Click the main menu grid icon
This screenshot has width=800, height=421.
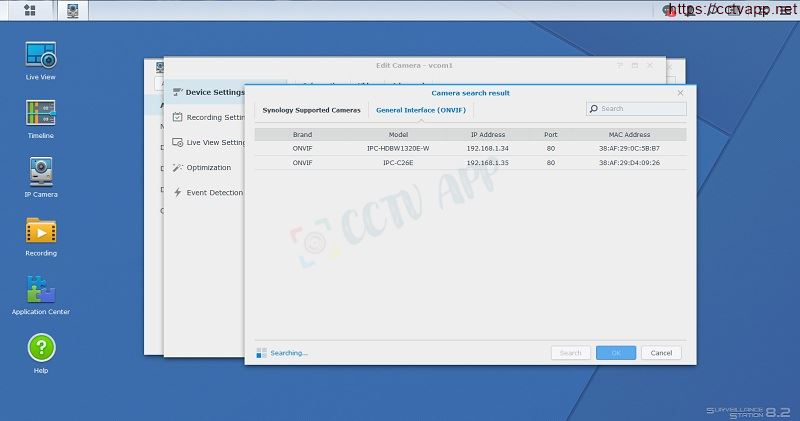click(x=30, y=11)
